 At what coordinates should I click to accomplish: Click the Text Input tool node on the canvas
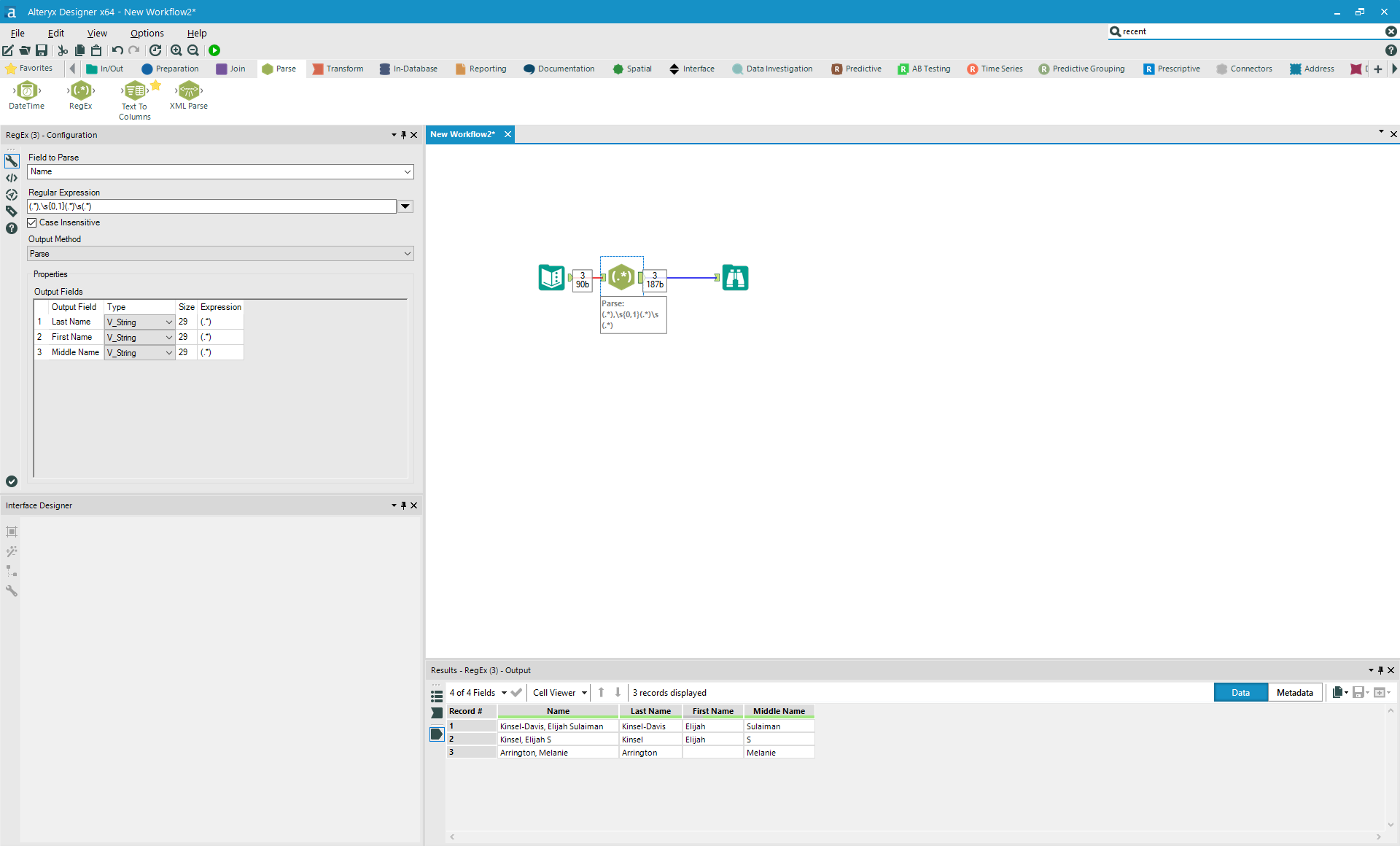552,278
